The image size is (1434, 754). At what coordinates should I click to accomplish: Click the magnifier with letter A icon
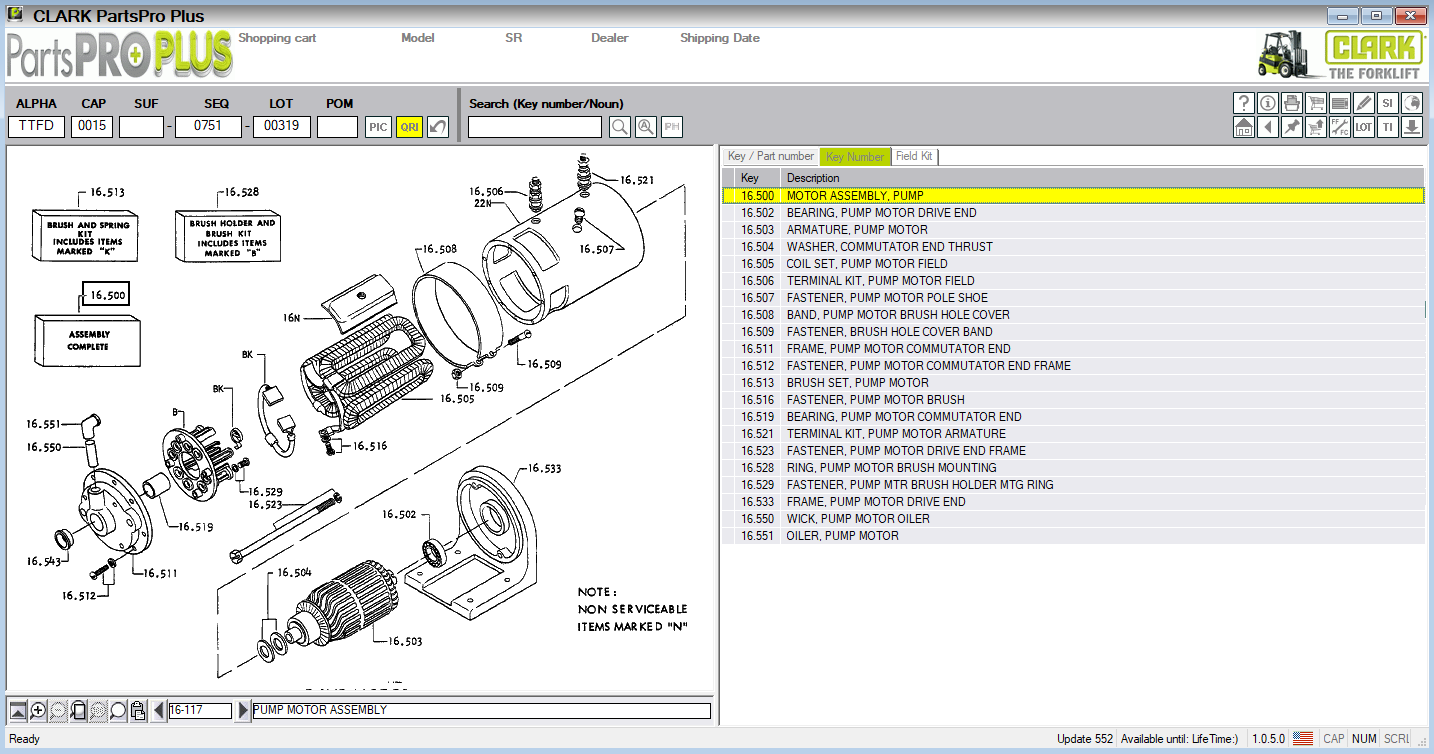[x=646, y=127]
